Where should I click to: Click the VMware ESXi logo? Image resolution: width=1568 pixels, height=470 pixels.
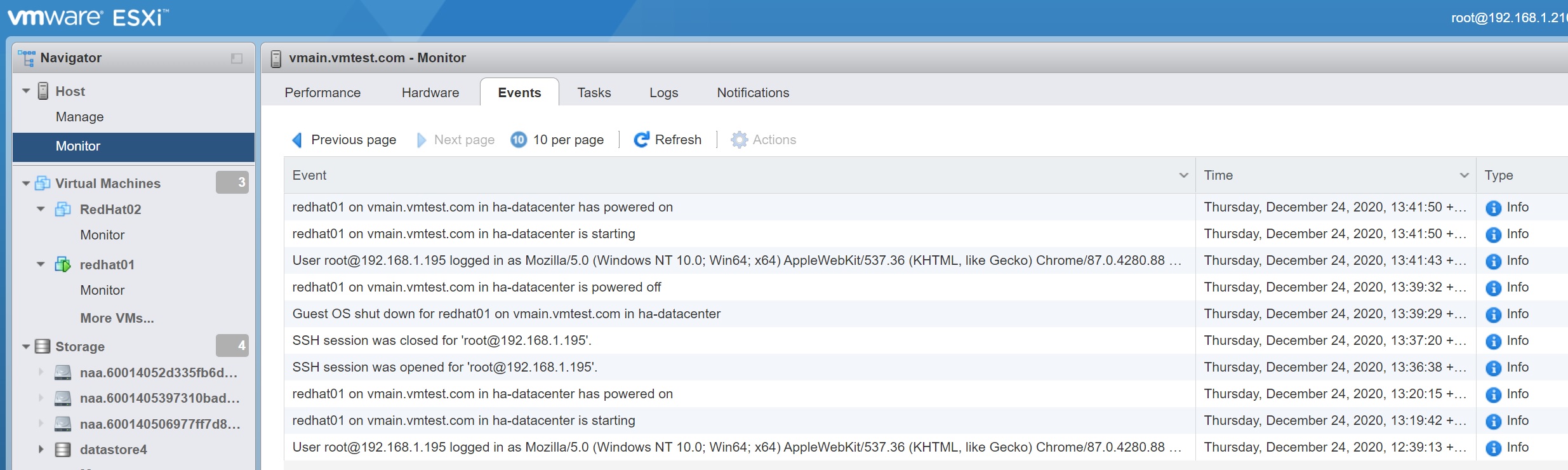[x=88, y=17]
